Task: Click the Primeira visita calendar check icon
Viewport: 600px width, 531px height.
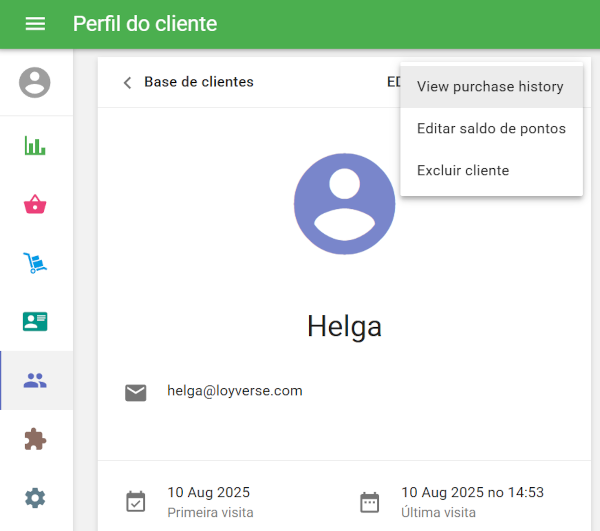Action: click(x=136, y=501)
